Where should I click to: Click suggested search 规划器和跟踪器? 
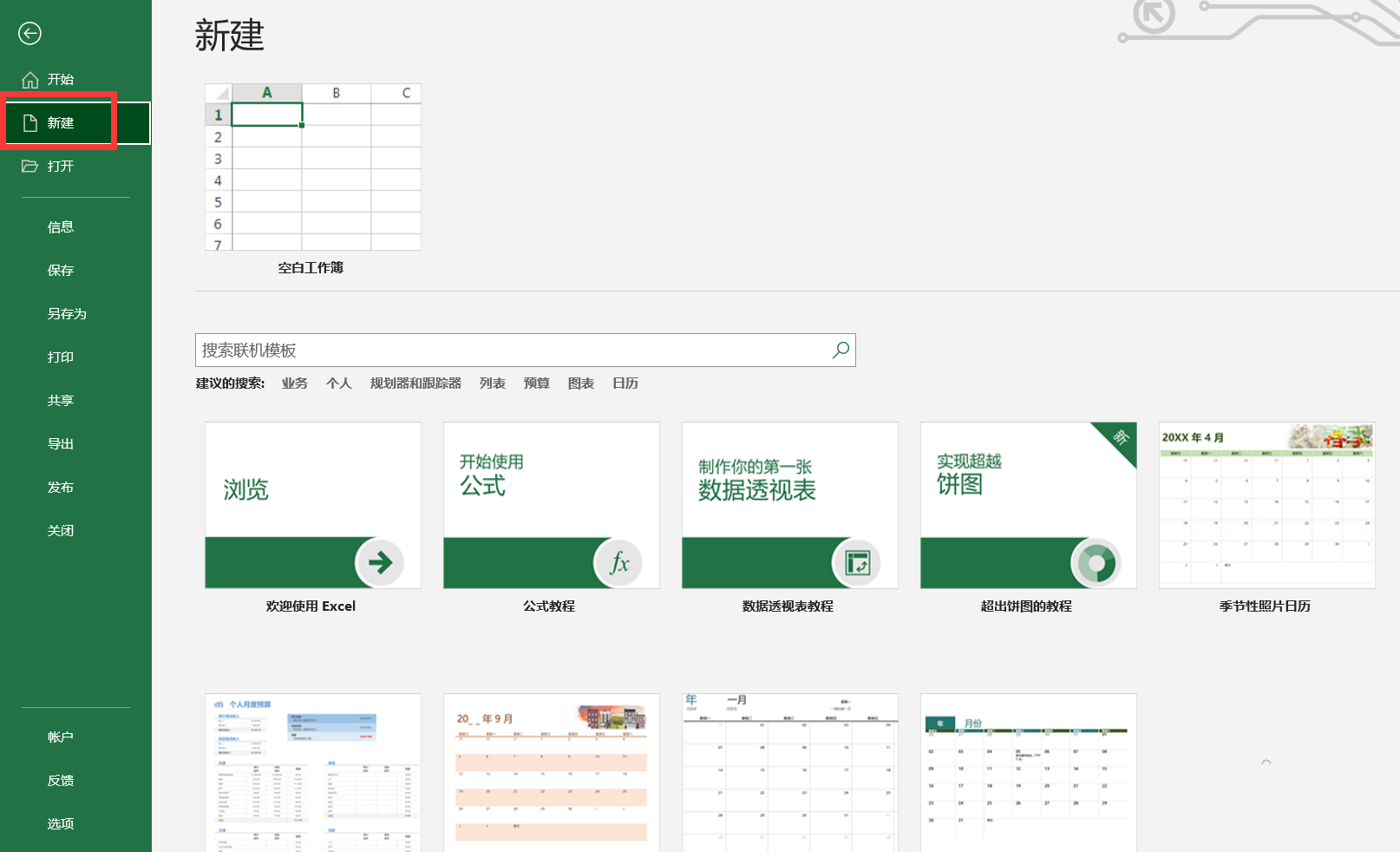pyautogui.click(x=415, y=383)
